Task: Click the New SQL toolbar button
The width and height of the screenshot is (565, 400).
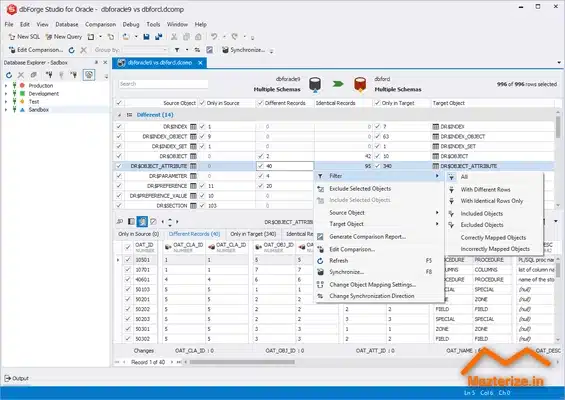Action: click(x=24, y=37)
